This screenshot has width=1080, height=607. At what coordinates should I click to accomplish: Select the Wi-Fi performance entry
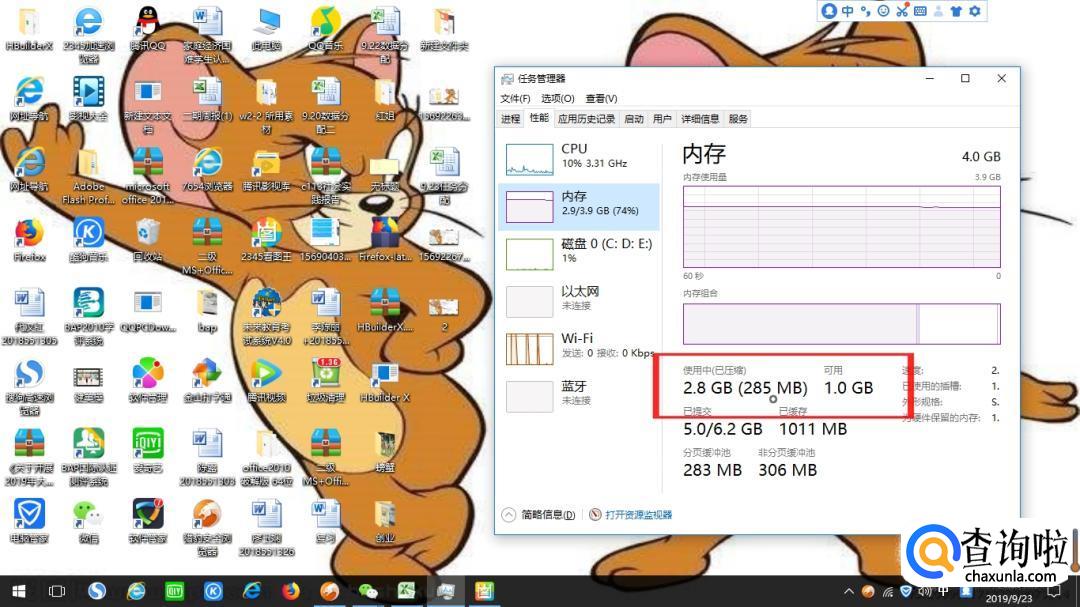point(579,348)
